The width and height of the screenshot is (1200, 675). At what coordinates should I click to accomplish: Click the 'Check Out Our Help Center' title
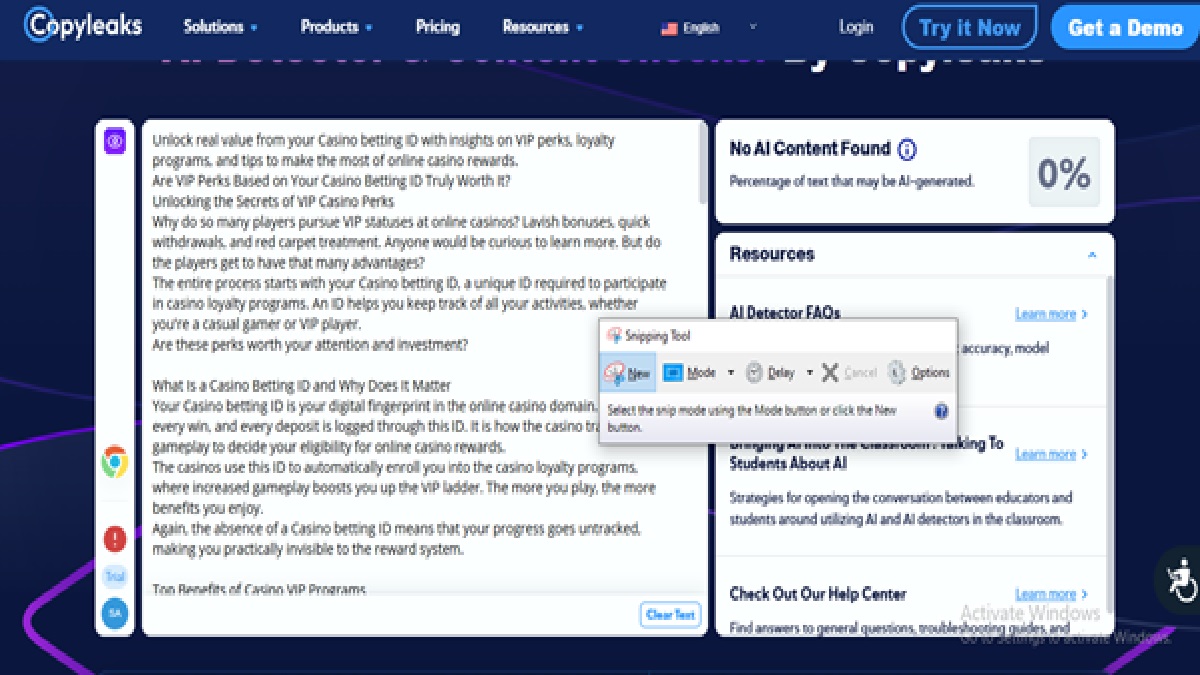[818, 594]
